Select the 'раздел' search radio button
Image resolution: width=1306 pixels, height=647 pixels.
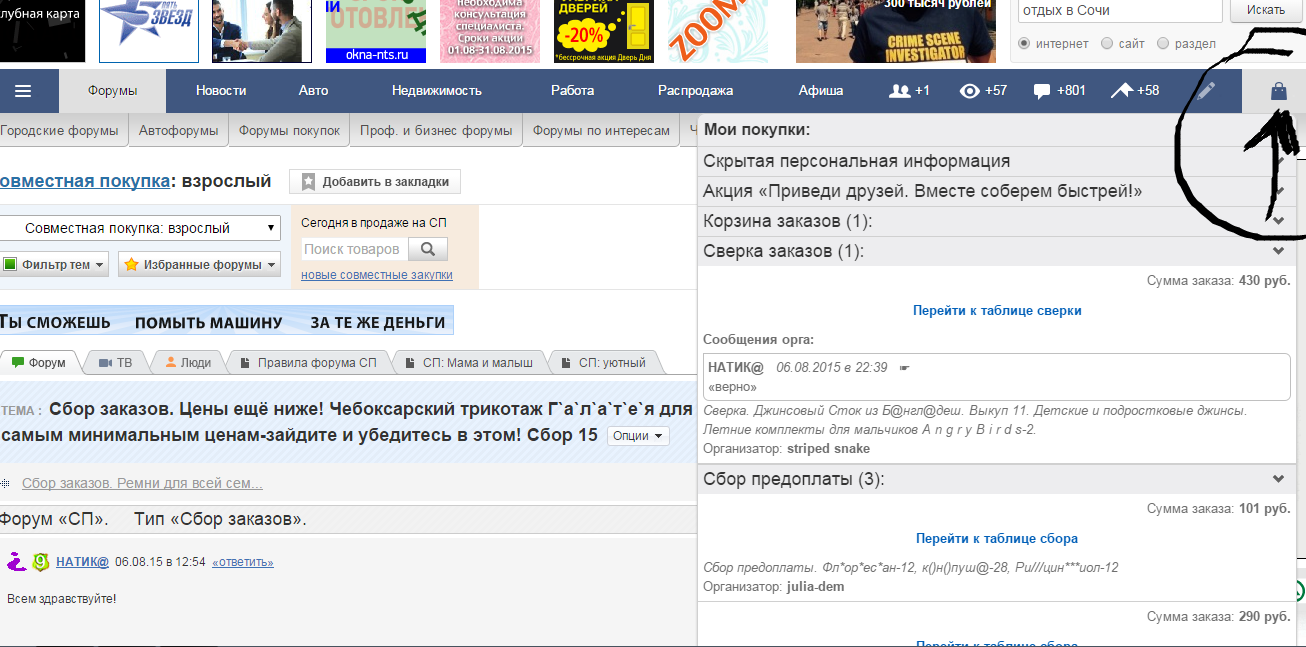(1163, 44)
